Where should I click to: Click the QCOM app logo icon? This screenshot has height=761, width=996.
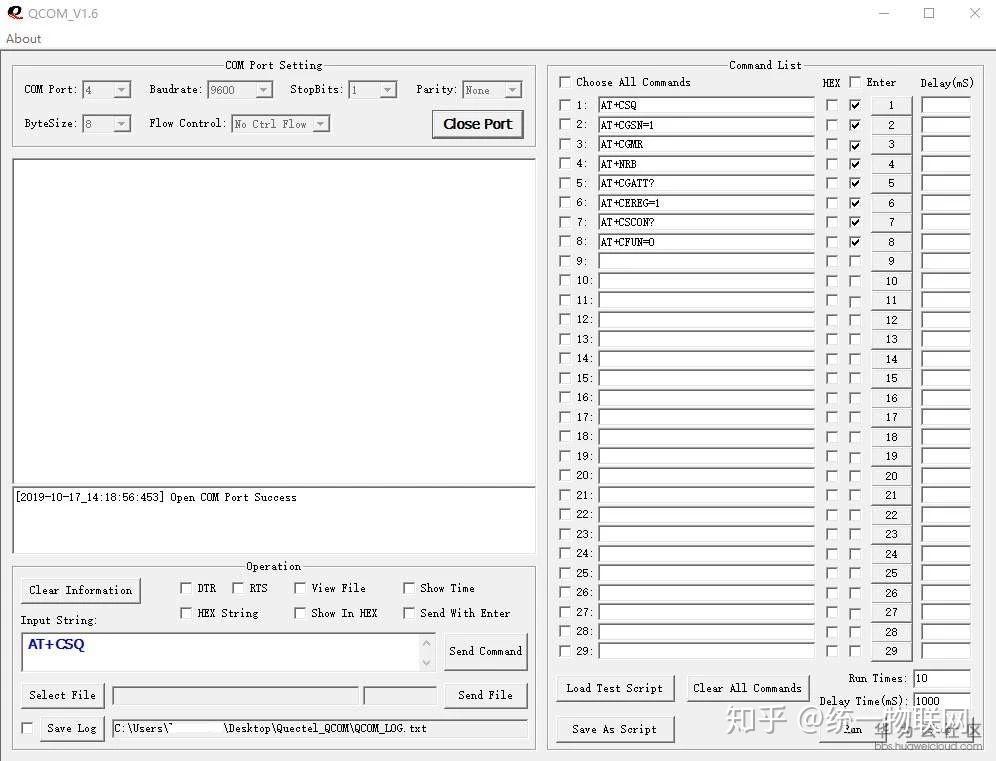[15, 13]
